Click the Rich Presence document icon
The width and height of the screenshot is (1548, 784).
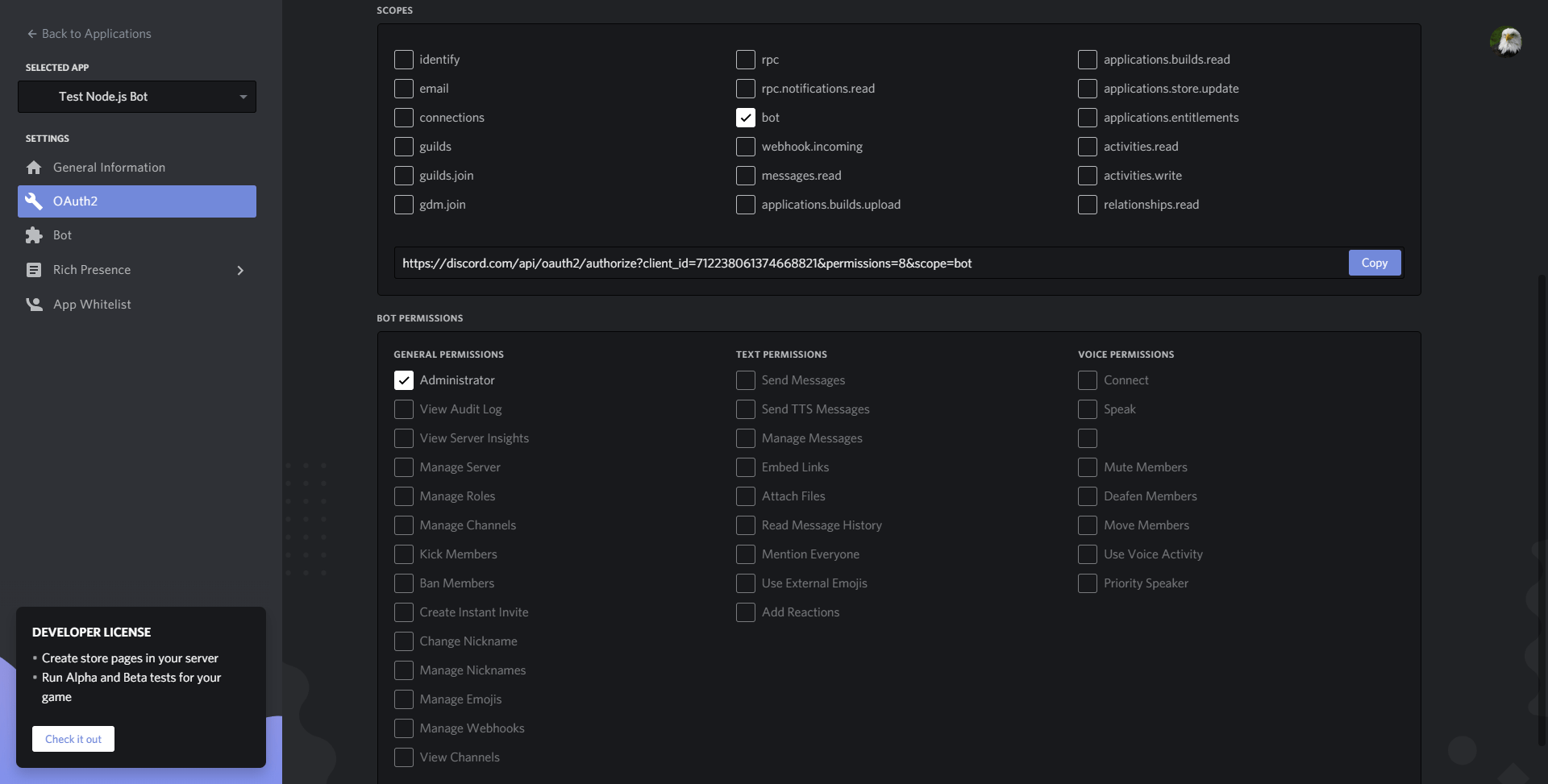[34, 270]
